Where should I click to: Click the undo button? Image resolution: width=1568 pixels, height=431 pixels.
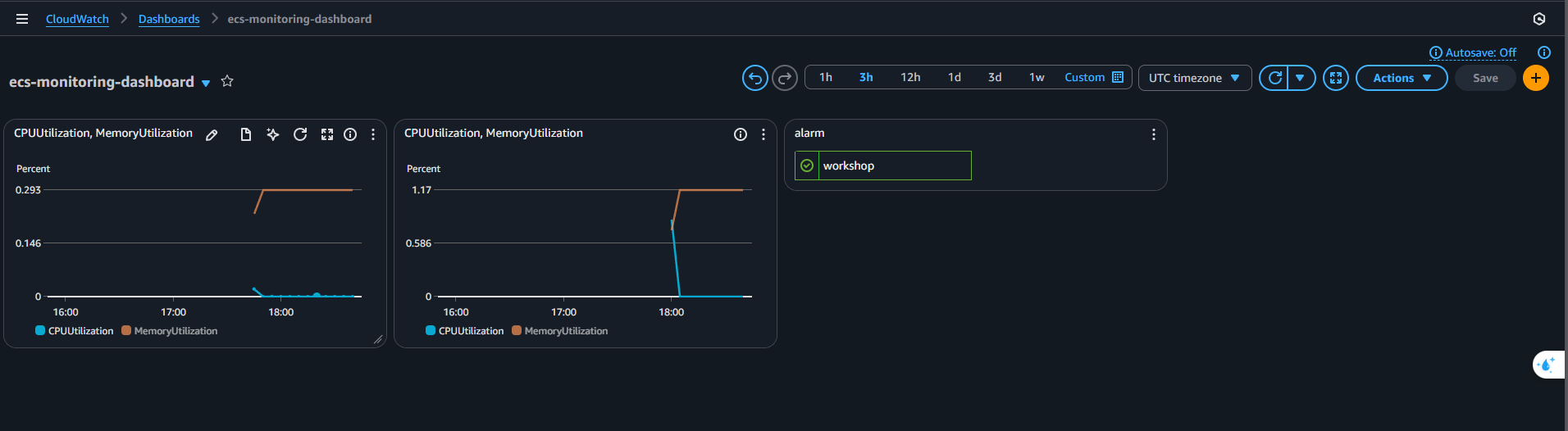(x=755, y=78)
